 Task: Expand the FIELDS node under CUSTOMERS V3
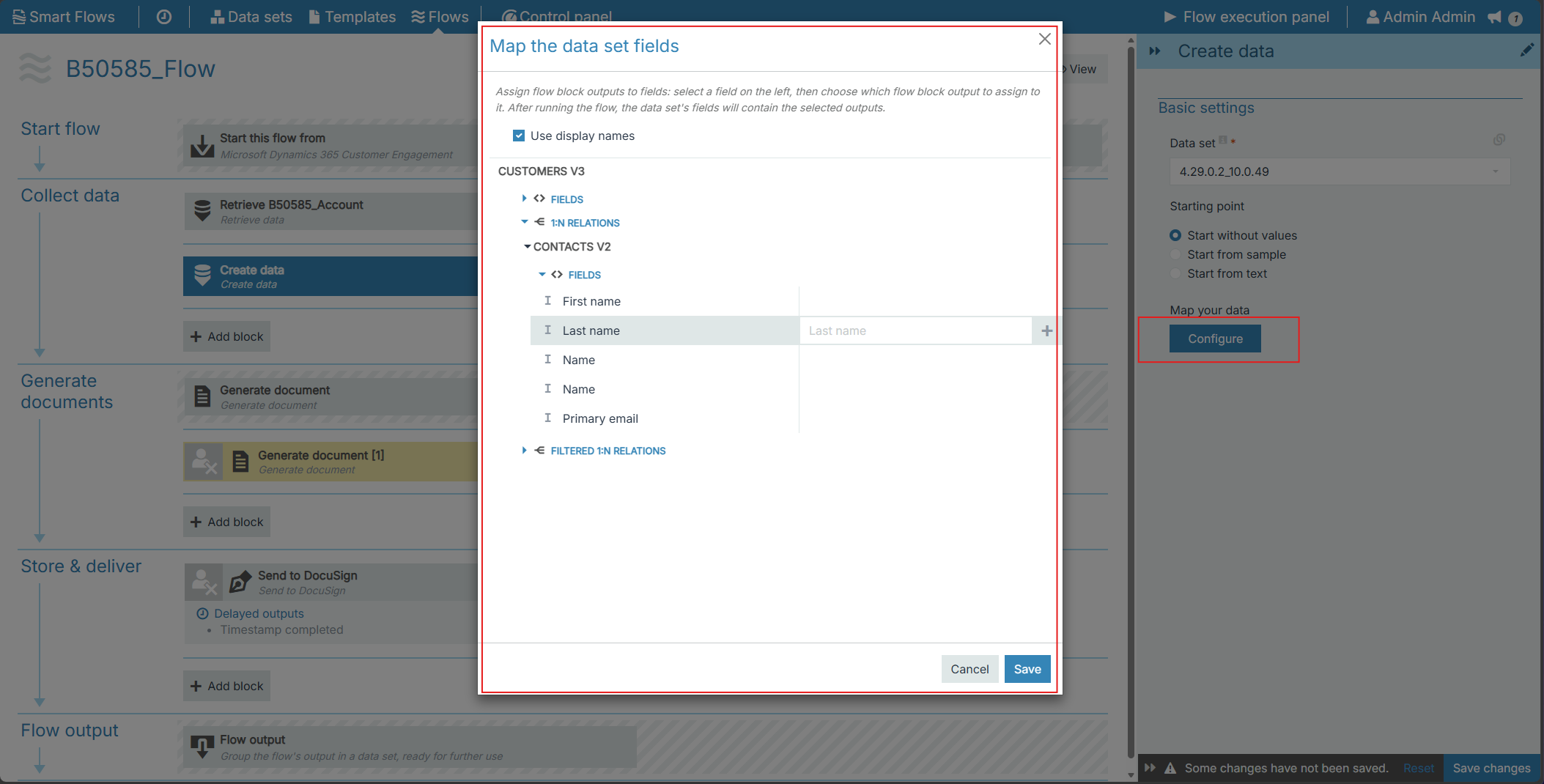pos(524,199)
